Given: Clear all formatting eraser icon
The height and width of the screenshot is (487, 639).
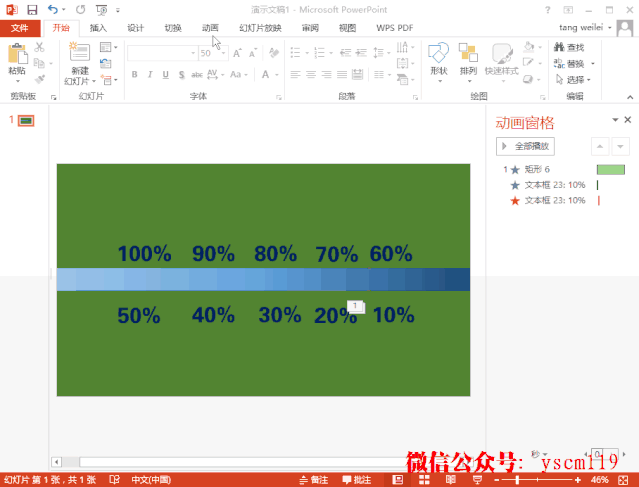Looking at the screenshot, I should click(x=273, y=53).
